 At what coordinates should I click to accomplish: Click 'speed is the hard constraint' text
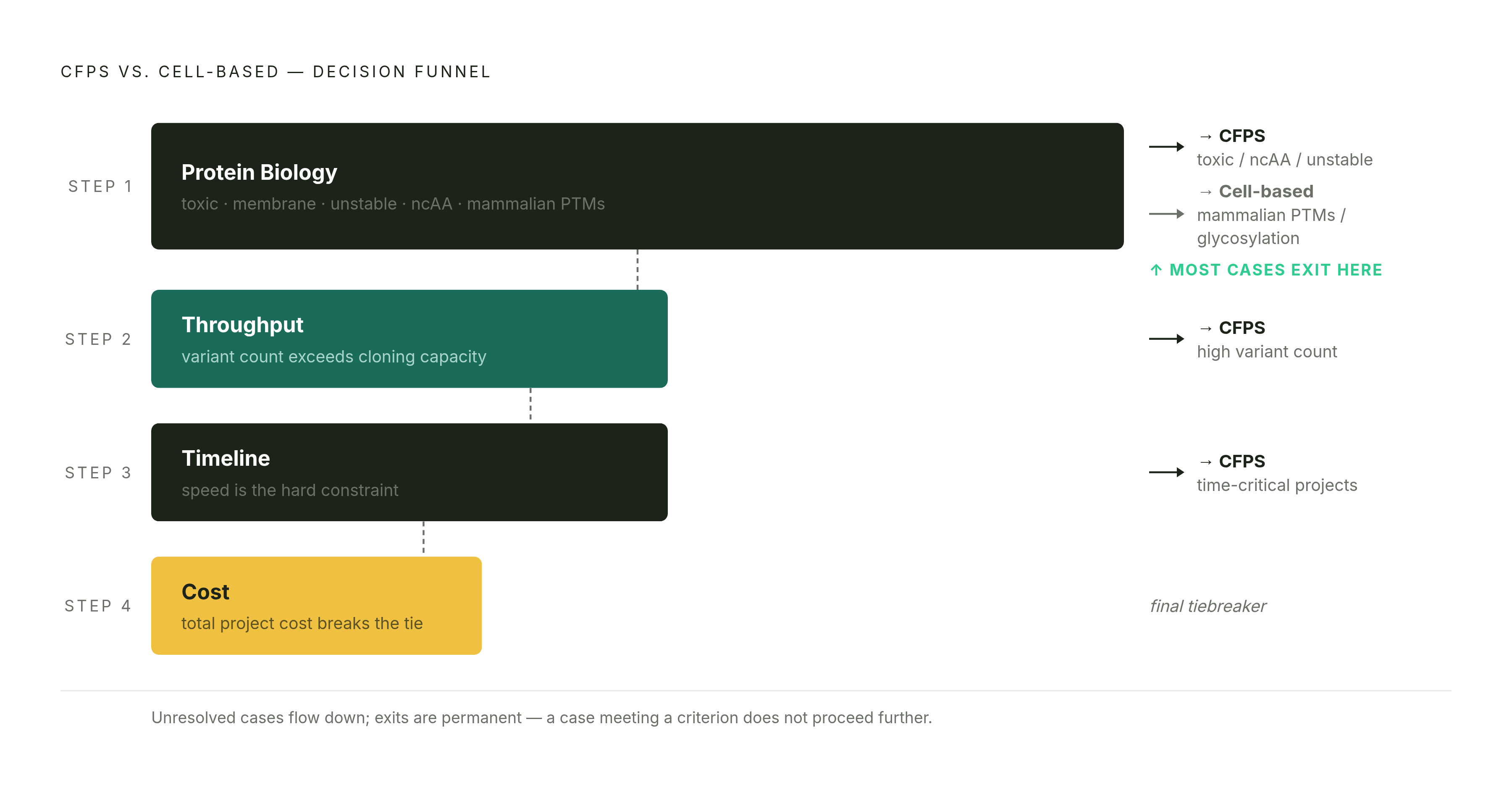point(290,490)
